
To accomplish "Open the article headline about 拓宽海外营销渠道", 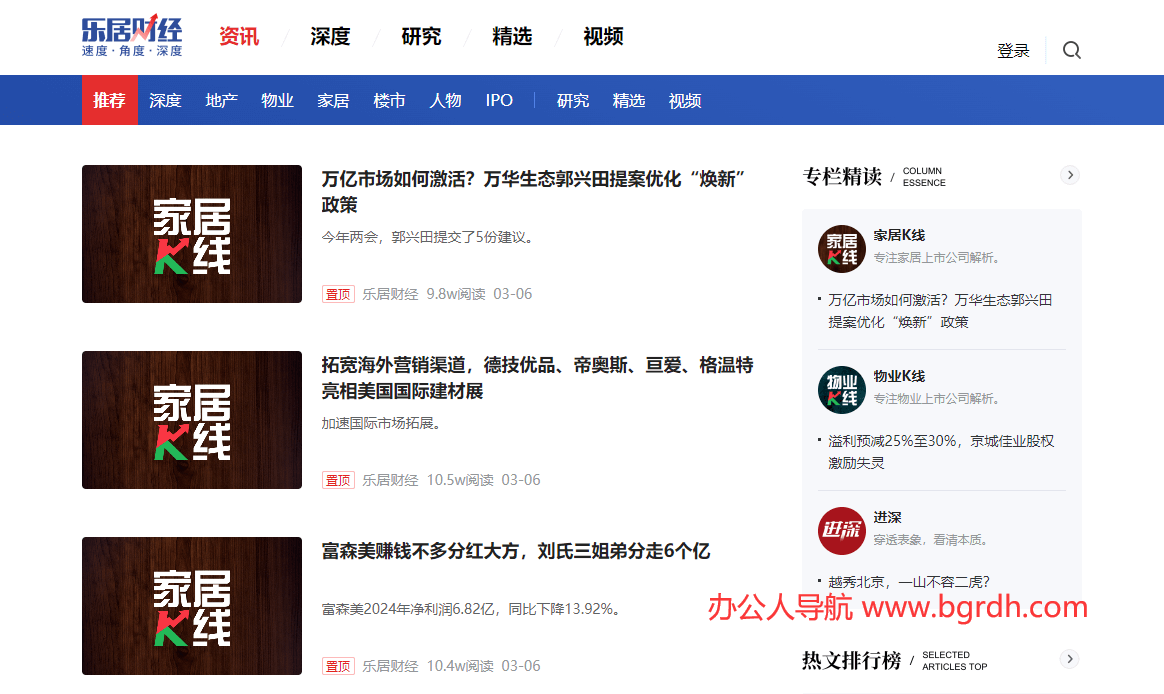I will click(537, 378).
